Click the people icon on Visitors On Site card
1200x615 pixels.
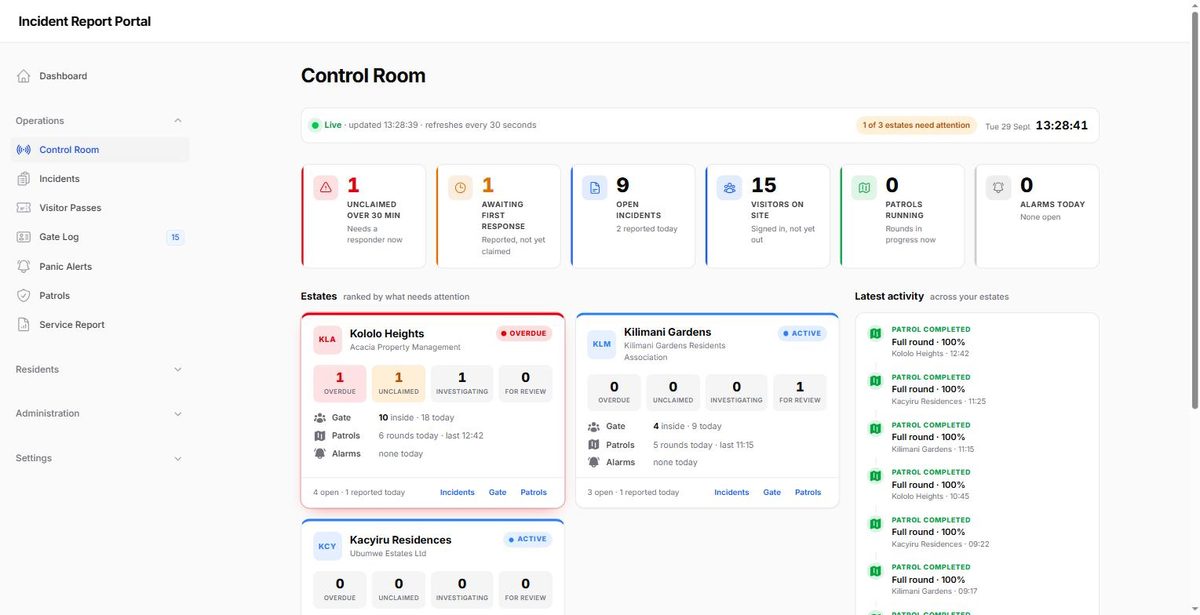click(x=730, y=188)
